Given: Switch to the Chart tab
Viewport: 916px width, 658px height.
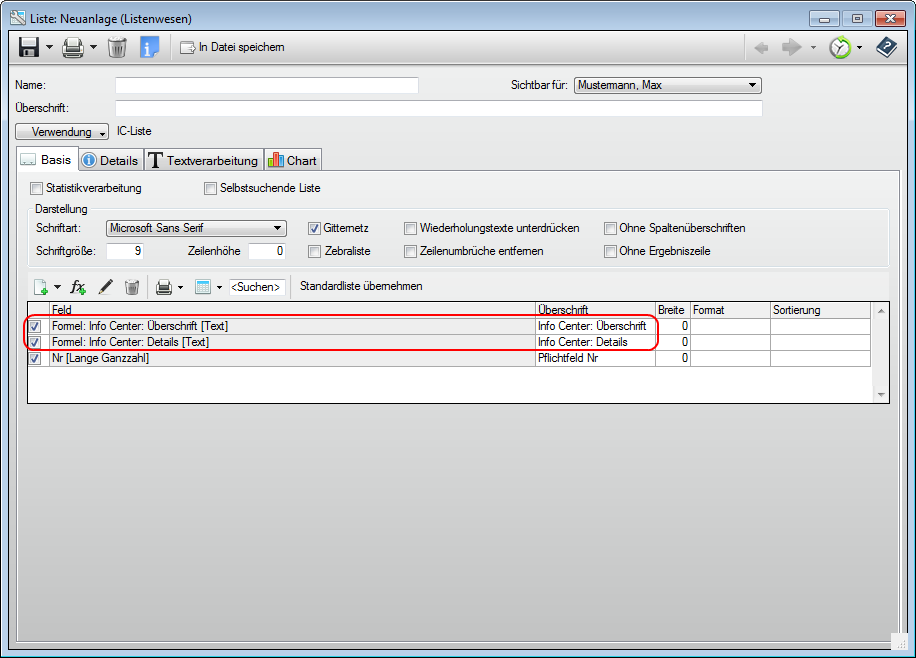Looking at the screenshot, I should [292, 160].
